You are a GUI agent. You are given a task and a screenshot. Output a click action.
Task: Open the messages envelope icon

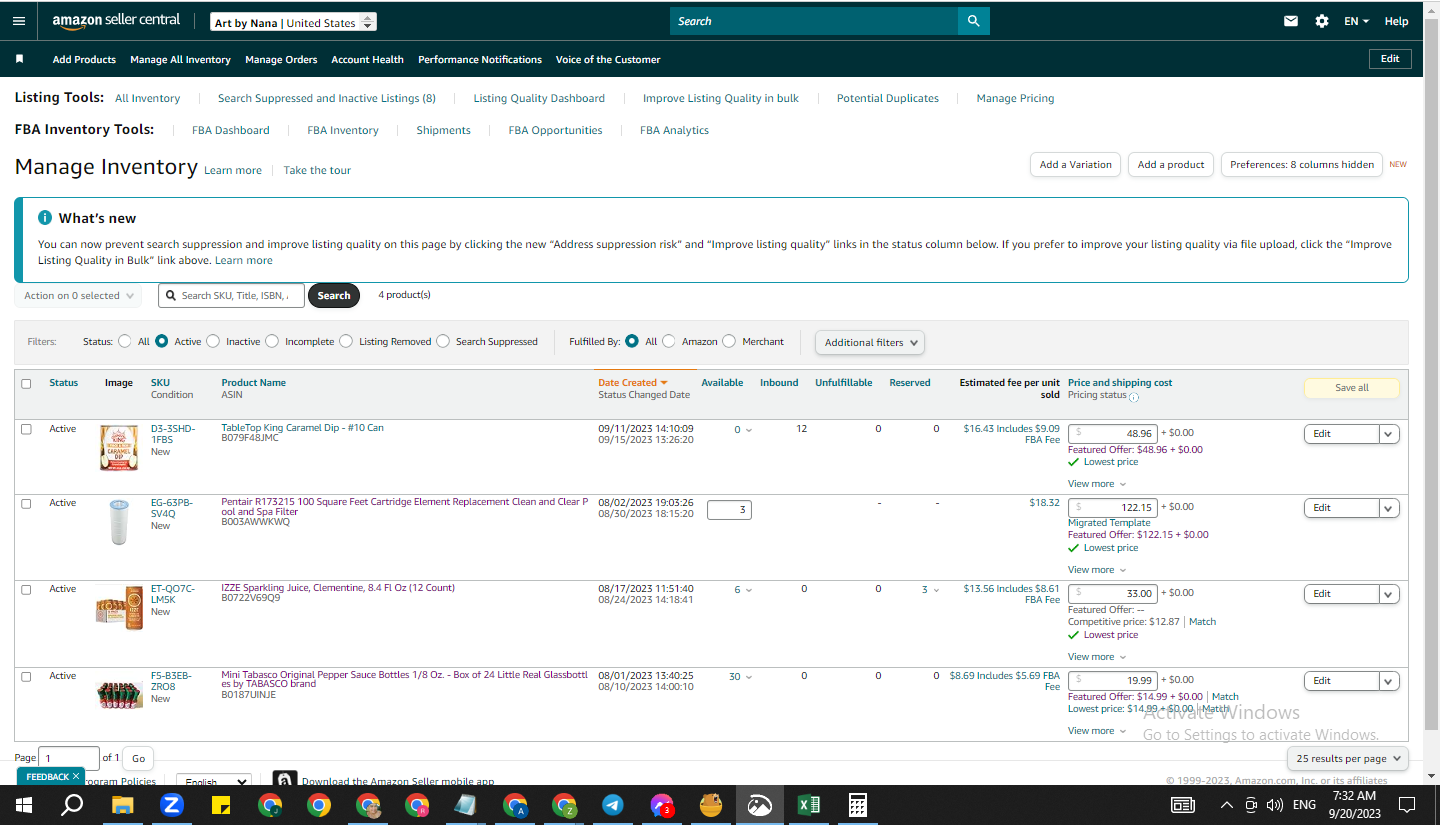click(x=1291, y=21)
